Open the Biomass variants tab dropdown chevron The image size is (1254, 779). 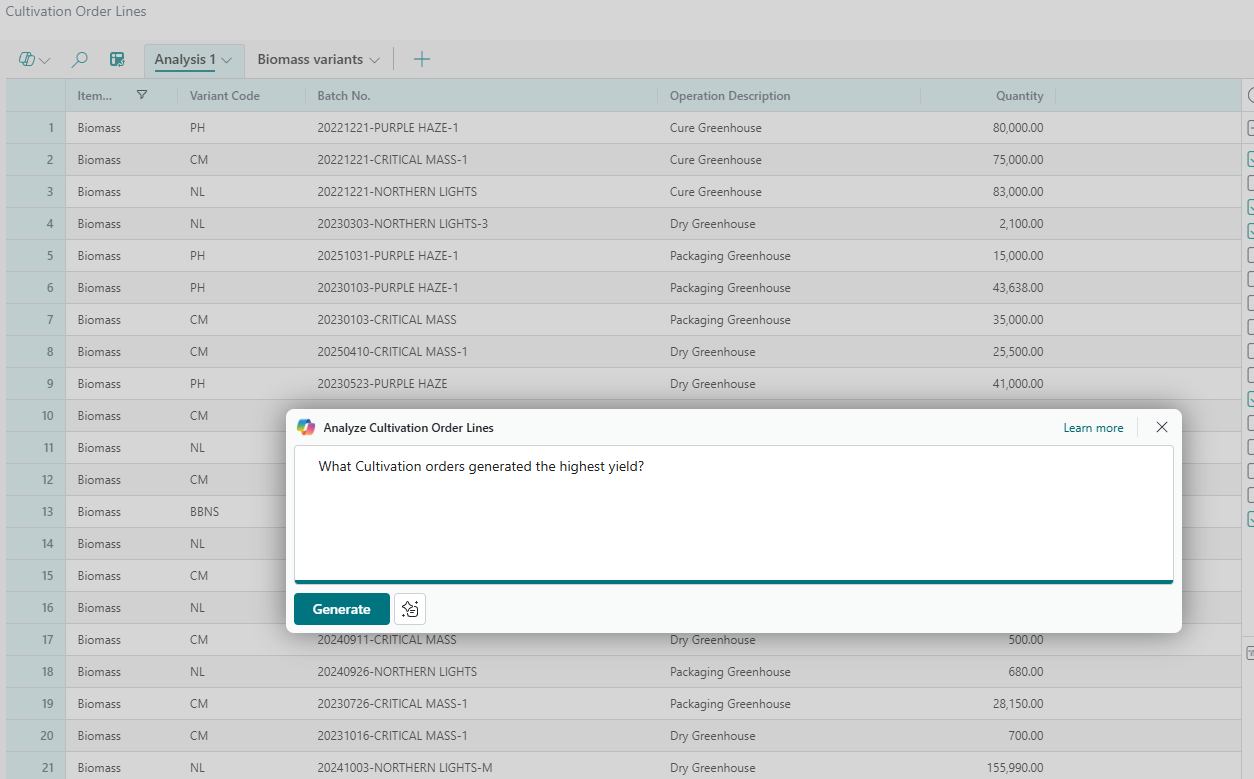coord(375,60)
